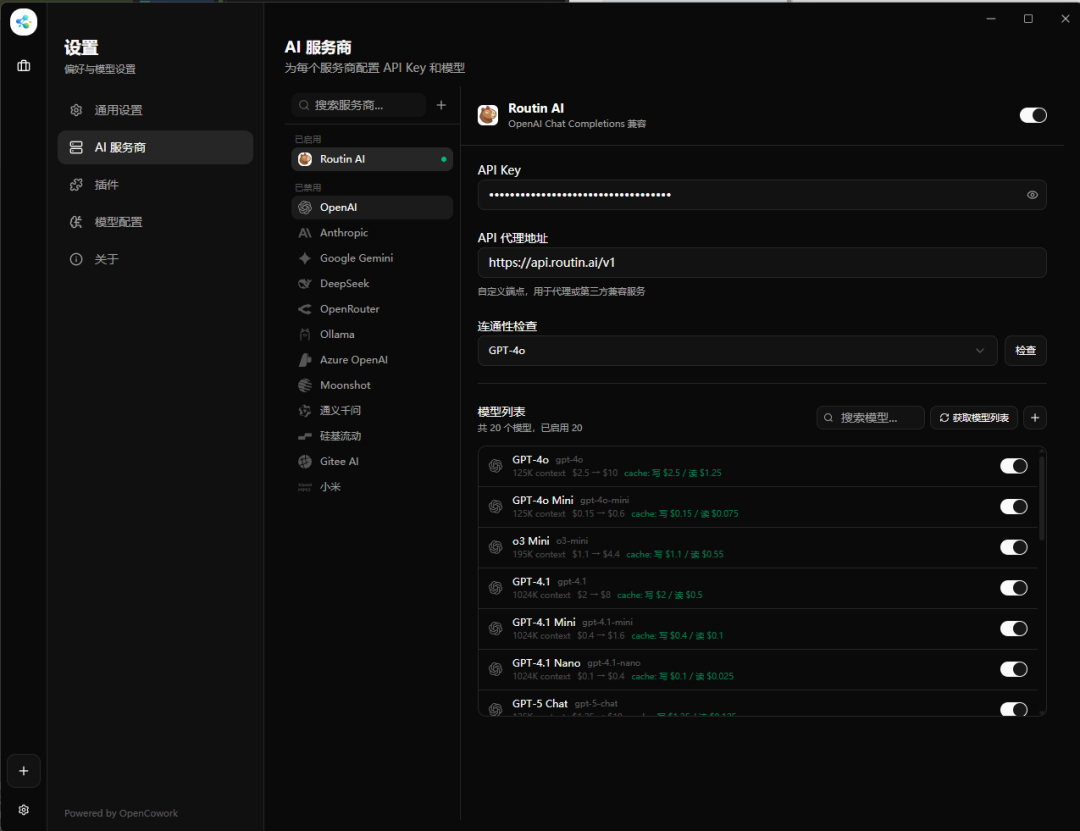
Task: Click the Routin AI header avatar icon
Action: [x=488, y=115]
